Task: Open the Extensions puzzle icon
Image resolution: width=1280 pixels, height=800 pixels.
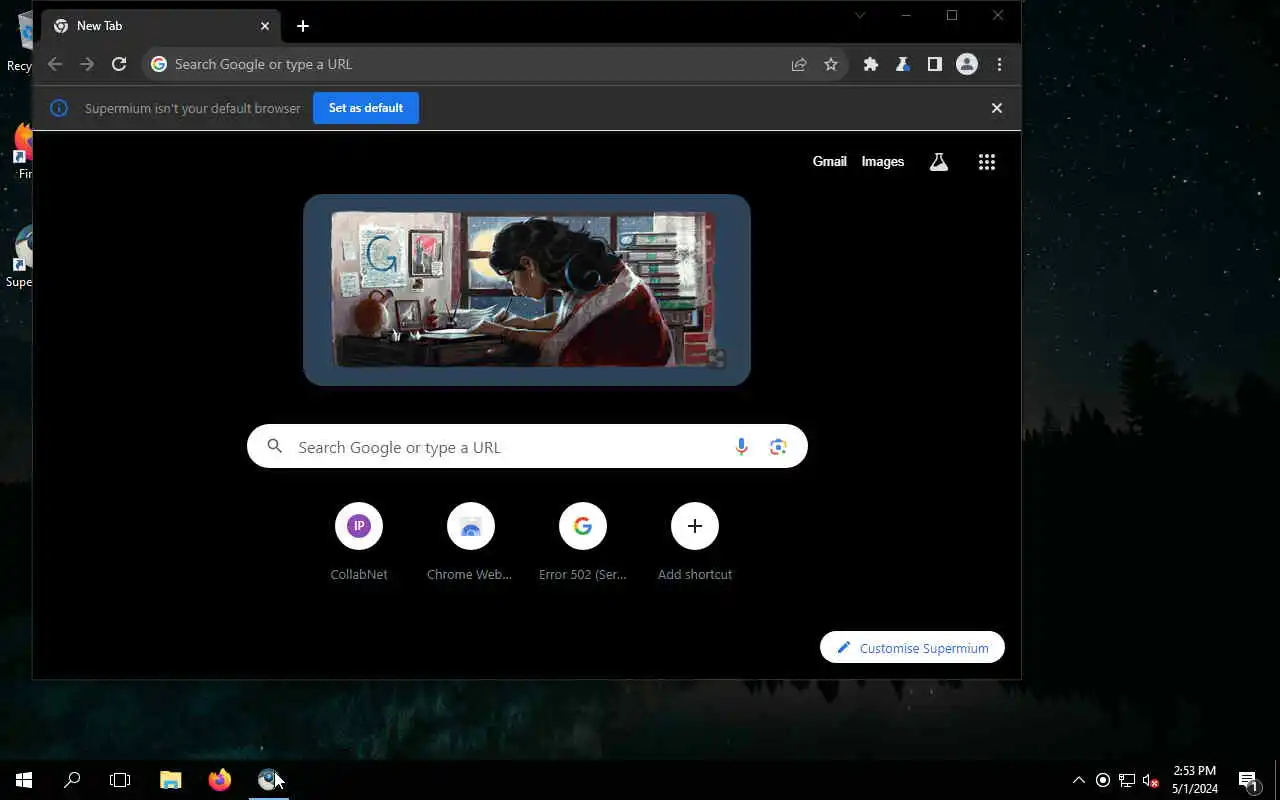Action: click(x=871, y=64)
